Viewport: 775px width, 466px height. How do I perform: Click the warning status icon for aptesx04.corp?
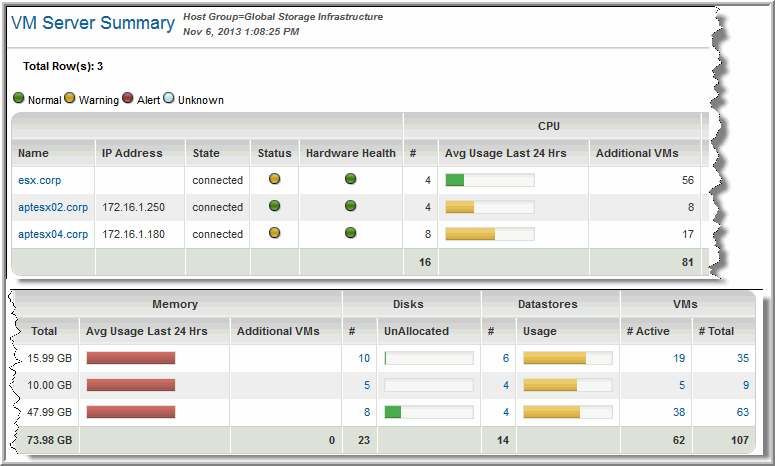click(274, 234)
